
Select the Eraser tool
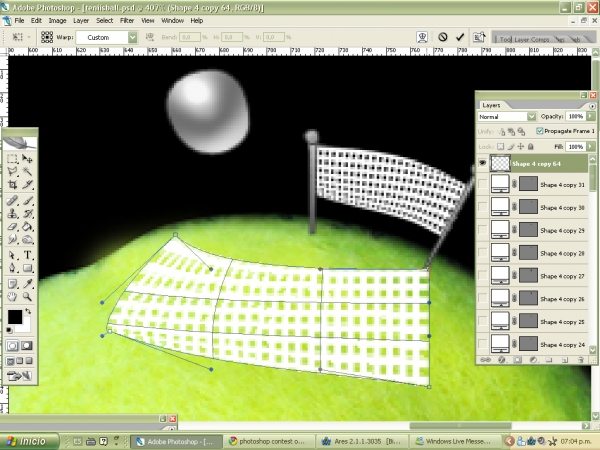(12, 227)
